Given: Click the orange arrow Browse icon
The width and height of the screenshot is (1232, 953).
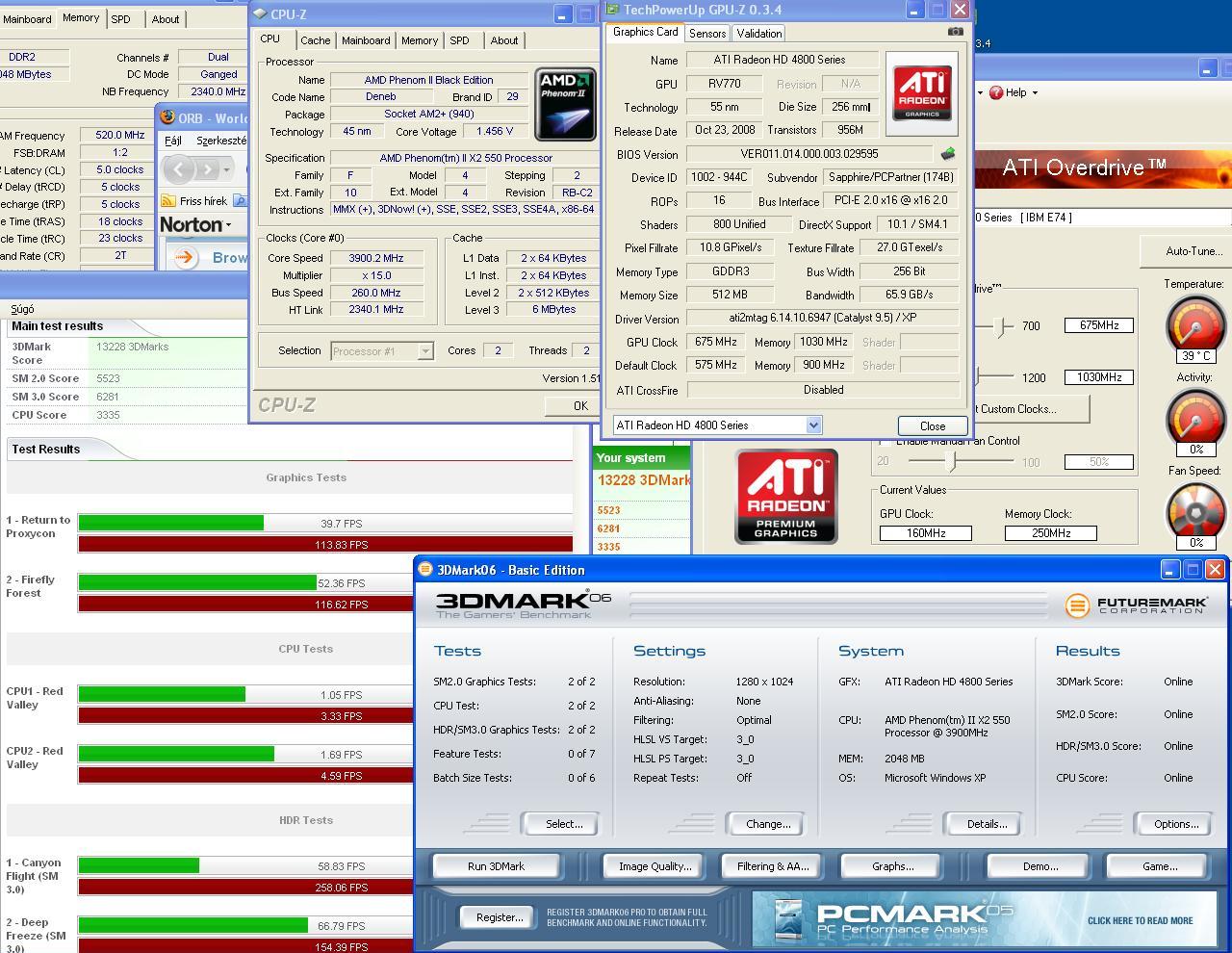Looking at the screenshot, I should pyautogui.click(x=185, y=257).
